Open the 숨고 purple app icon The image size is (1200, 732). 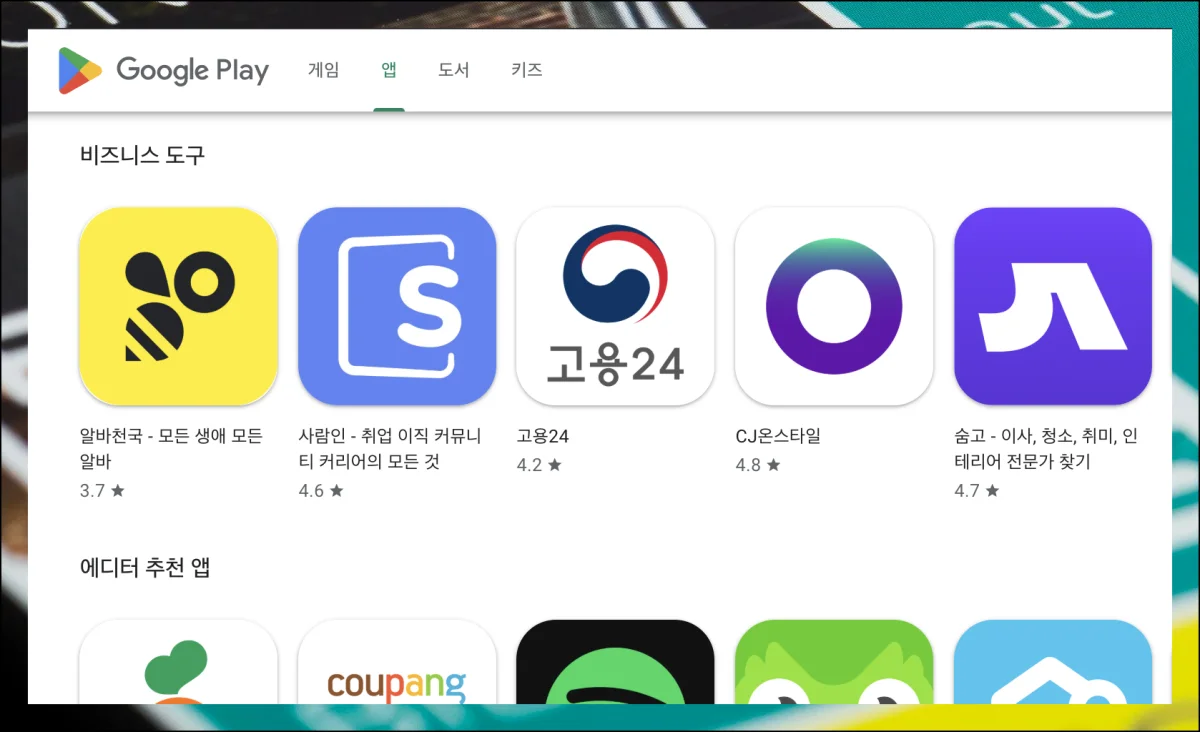[1052, 306]
